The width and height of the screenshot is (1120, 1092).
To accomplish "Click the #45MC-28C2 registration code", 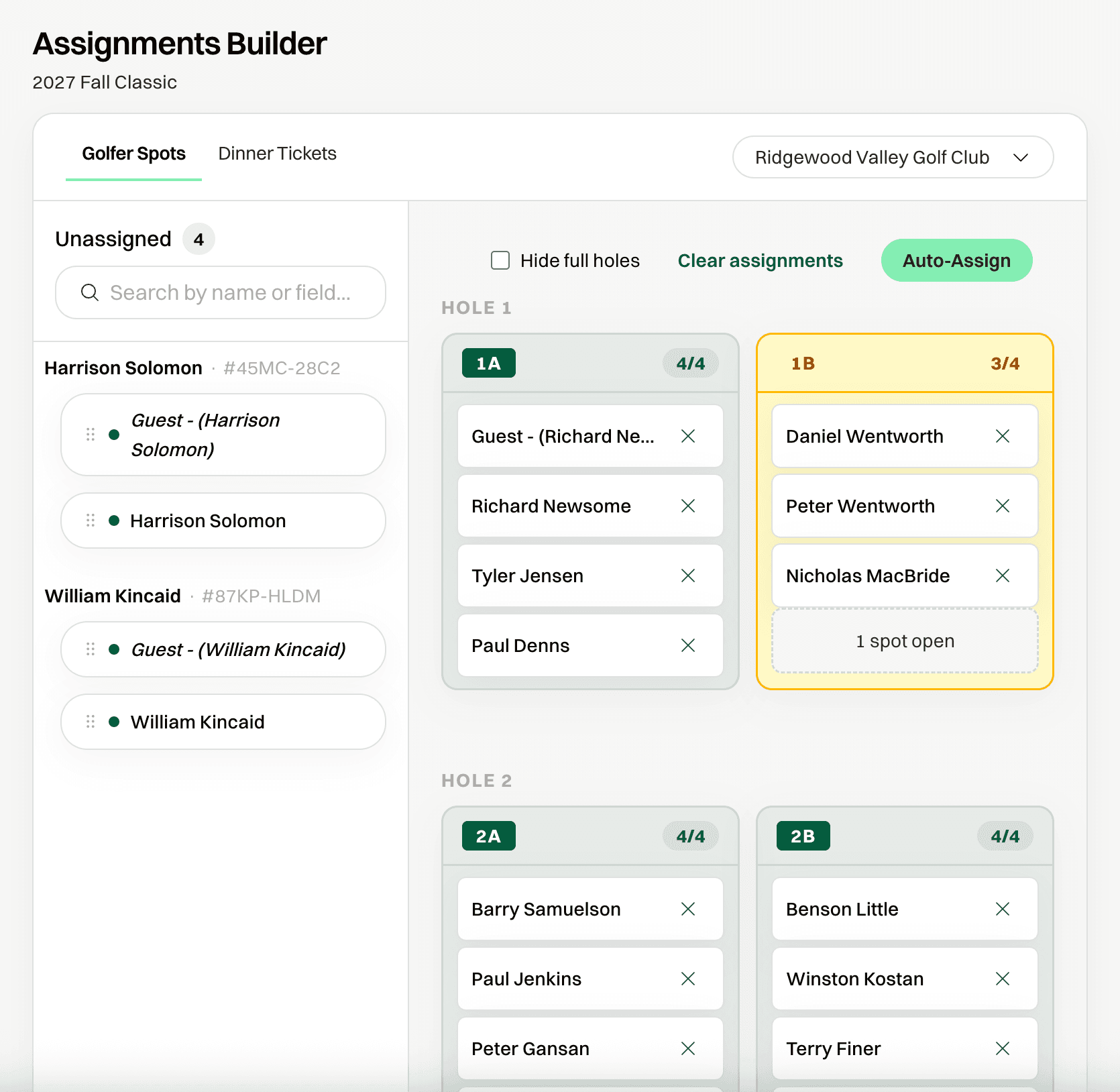I will pyautogui.click(x=282, y=368).
